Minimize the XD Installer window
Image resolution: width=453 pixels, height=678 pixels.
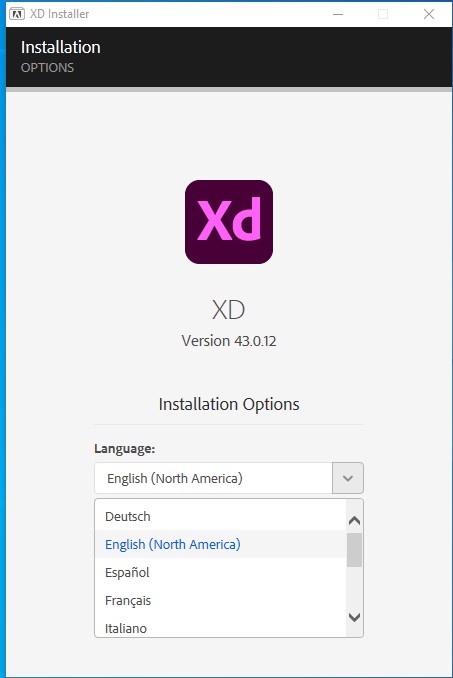(x=338, y=14)
